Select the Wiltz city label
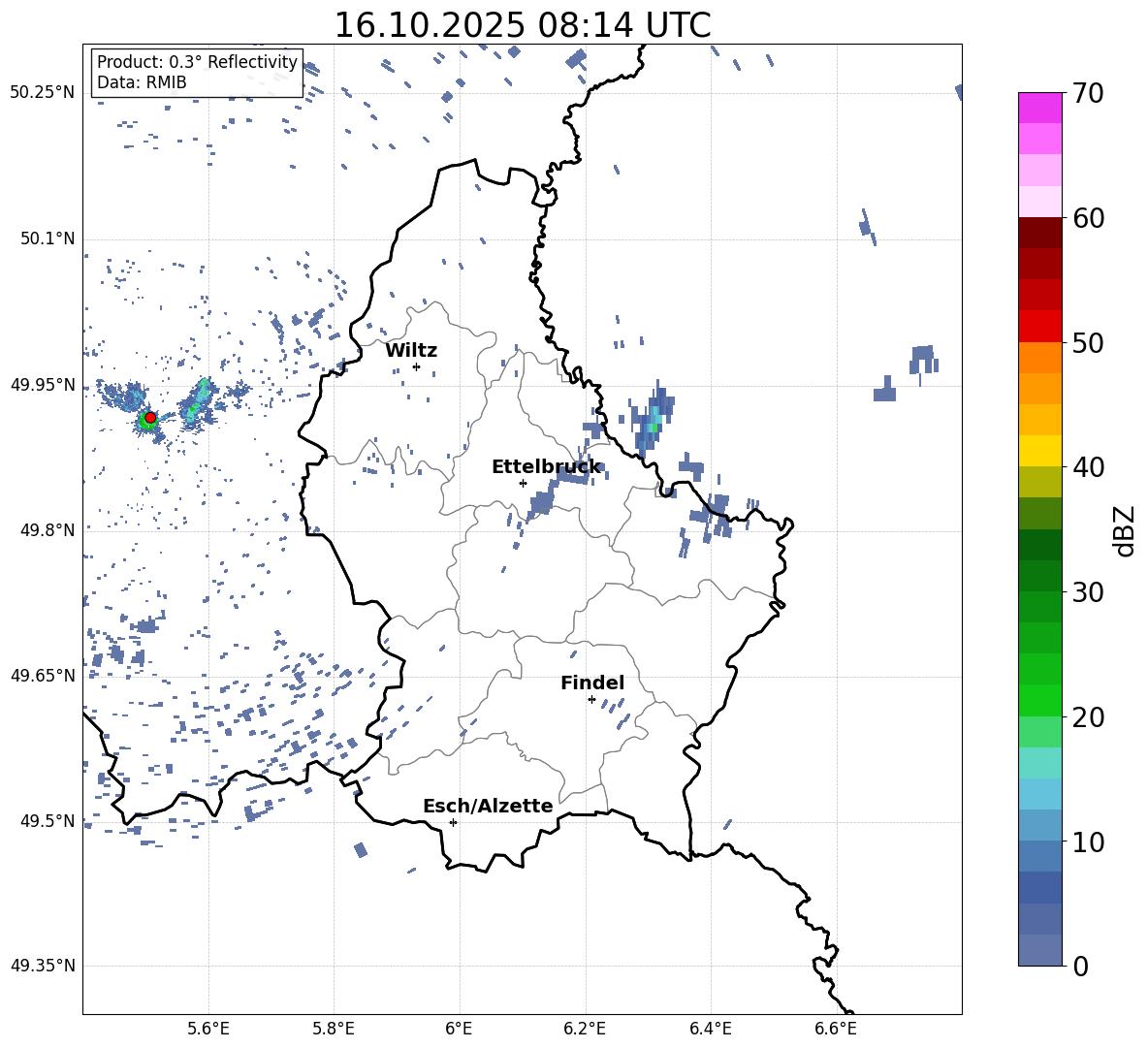This screenshot has width=1148, height=1048. [x=411, y=351]
